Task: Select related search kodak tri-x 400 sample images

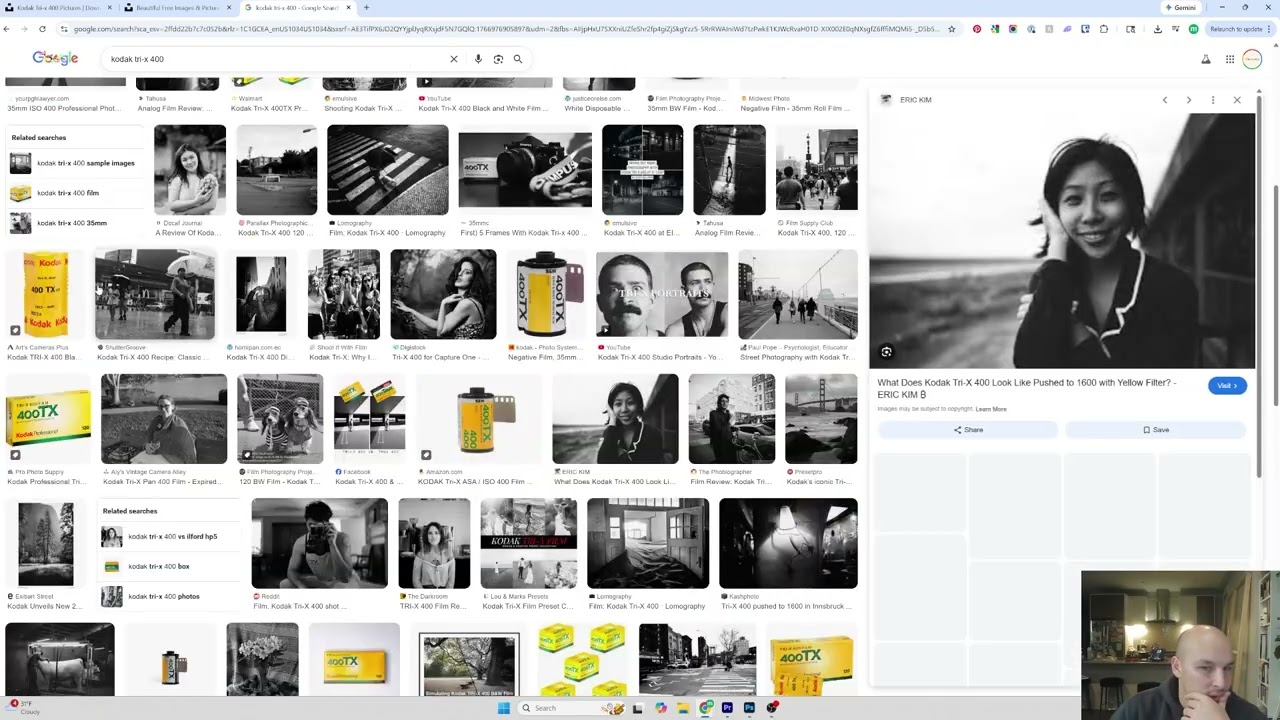Action: [x=72, y=163]
